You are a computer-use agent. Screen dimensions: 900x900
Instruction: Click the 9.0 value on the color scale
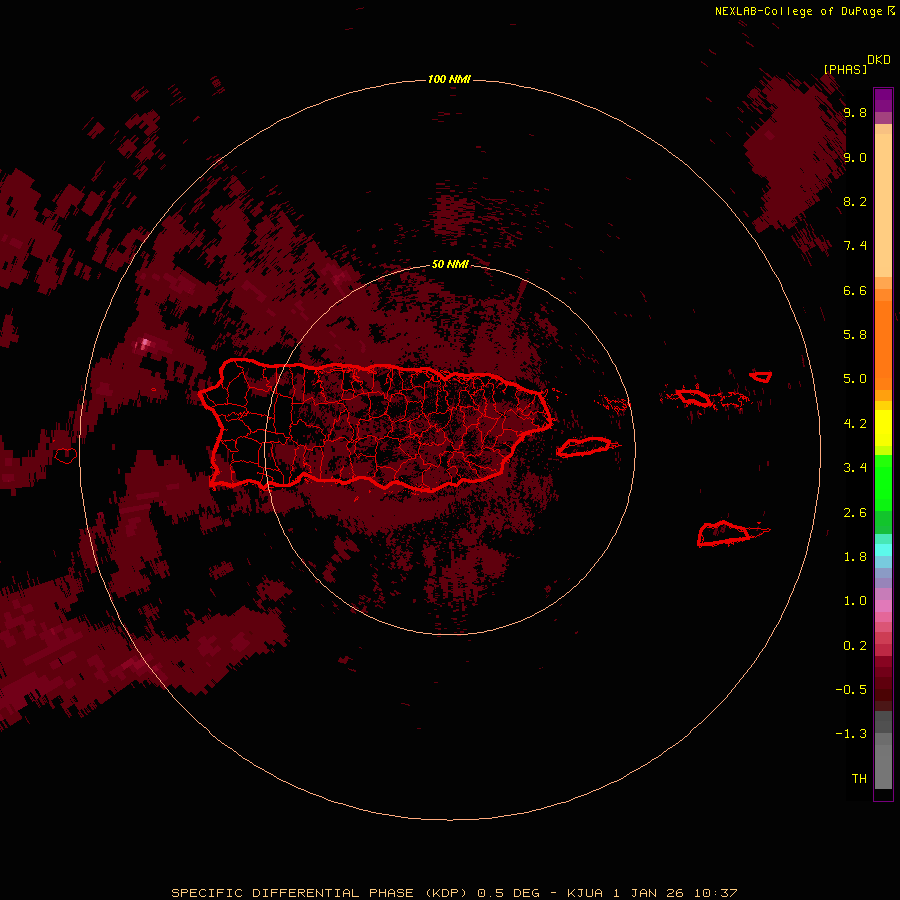point(855,157)
